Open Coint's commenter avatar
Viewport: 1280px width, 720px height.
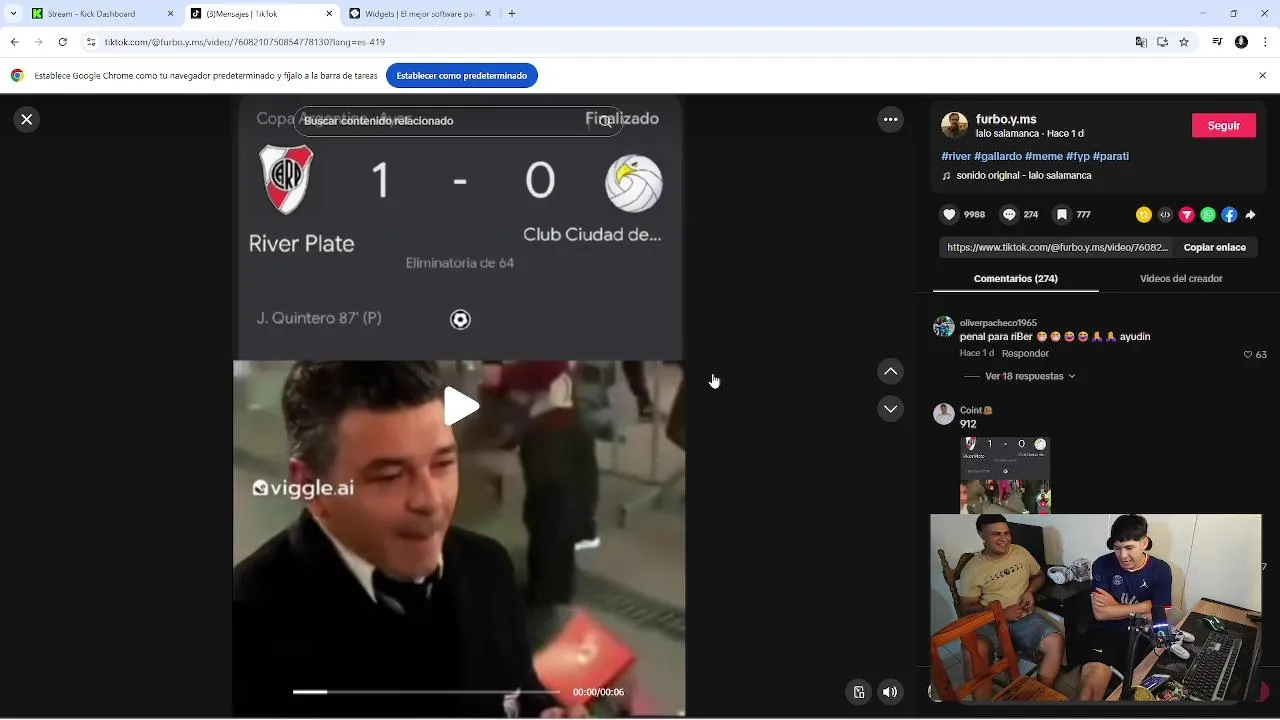point(944,414)
